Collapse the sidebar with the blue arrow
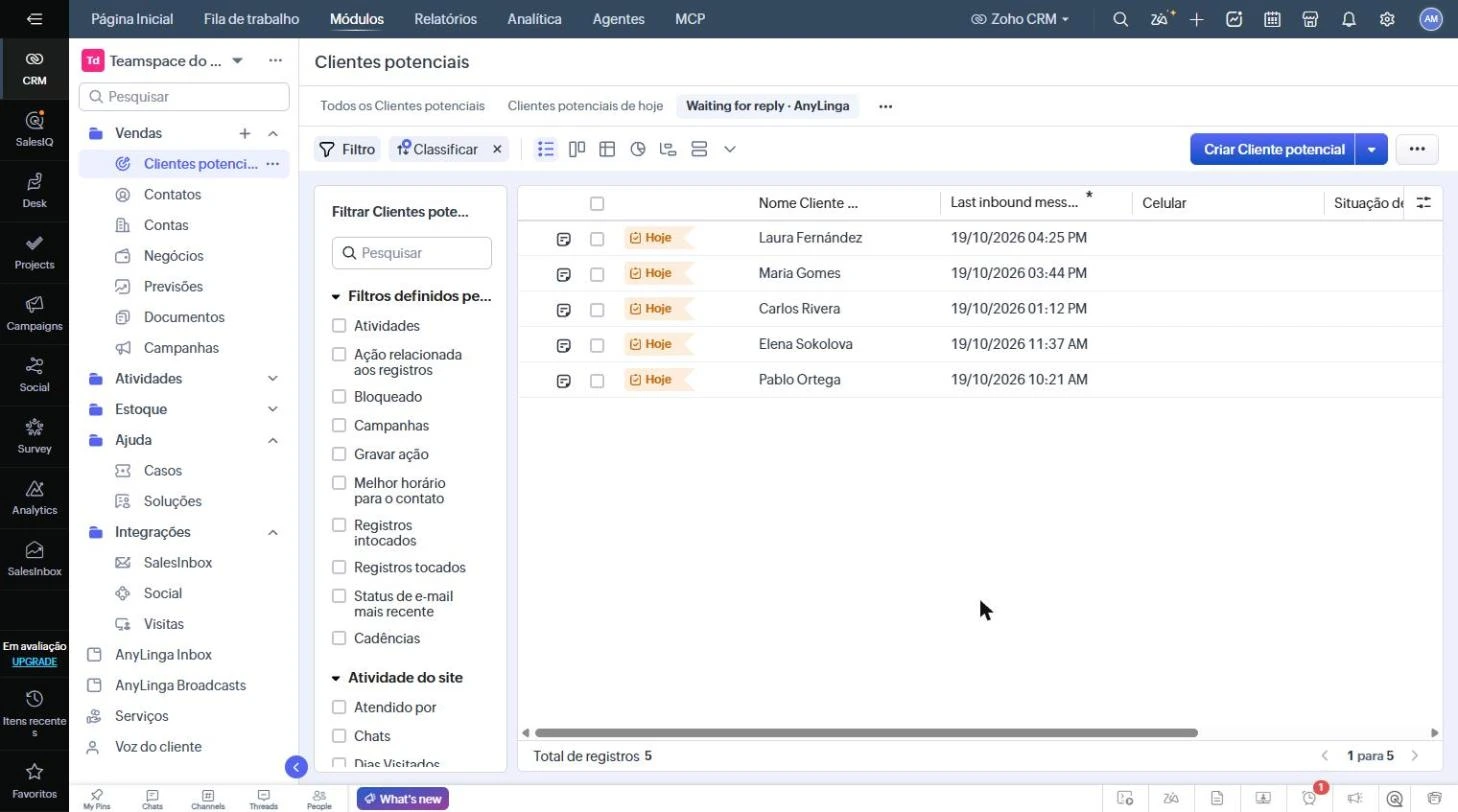1458x812 pixels. tap(295, 767)
